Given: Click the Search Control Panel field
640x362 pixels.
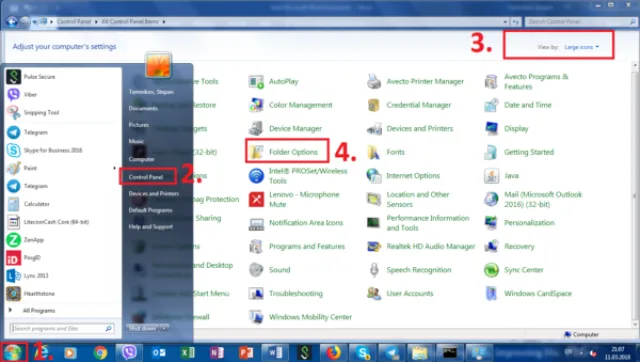Looking at the screenshot, I should point(580,22).
